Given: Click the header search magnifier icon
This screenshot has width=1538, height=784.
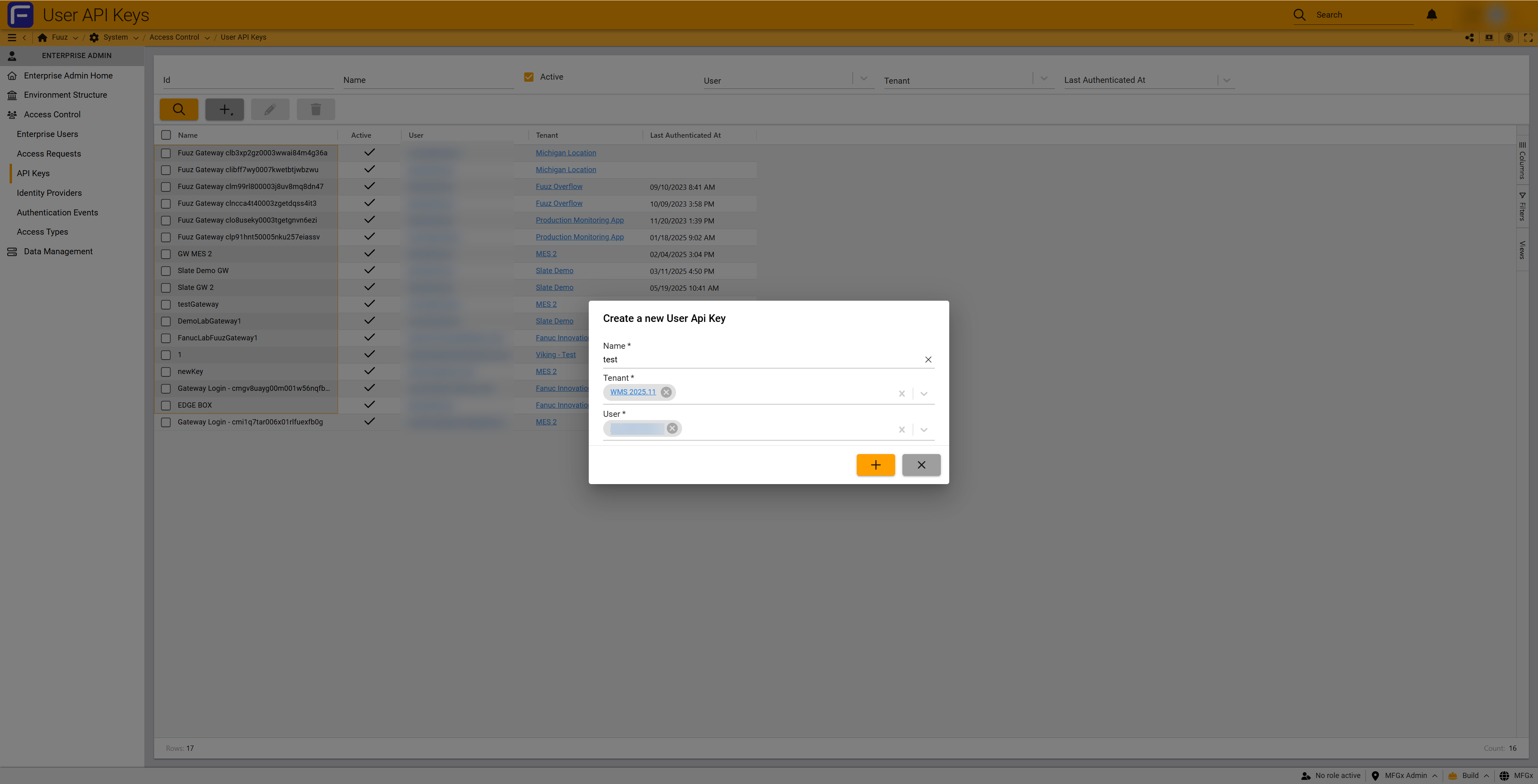Looking at the screenshot, I should coord(1299,15).
